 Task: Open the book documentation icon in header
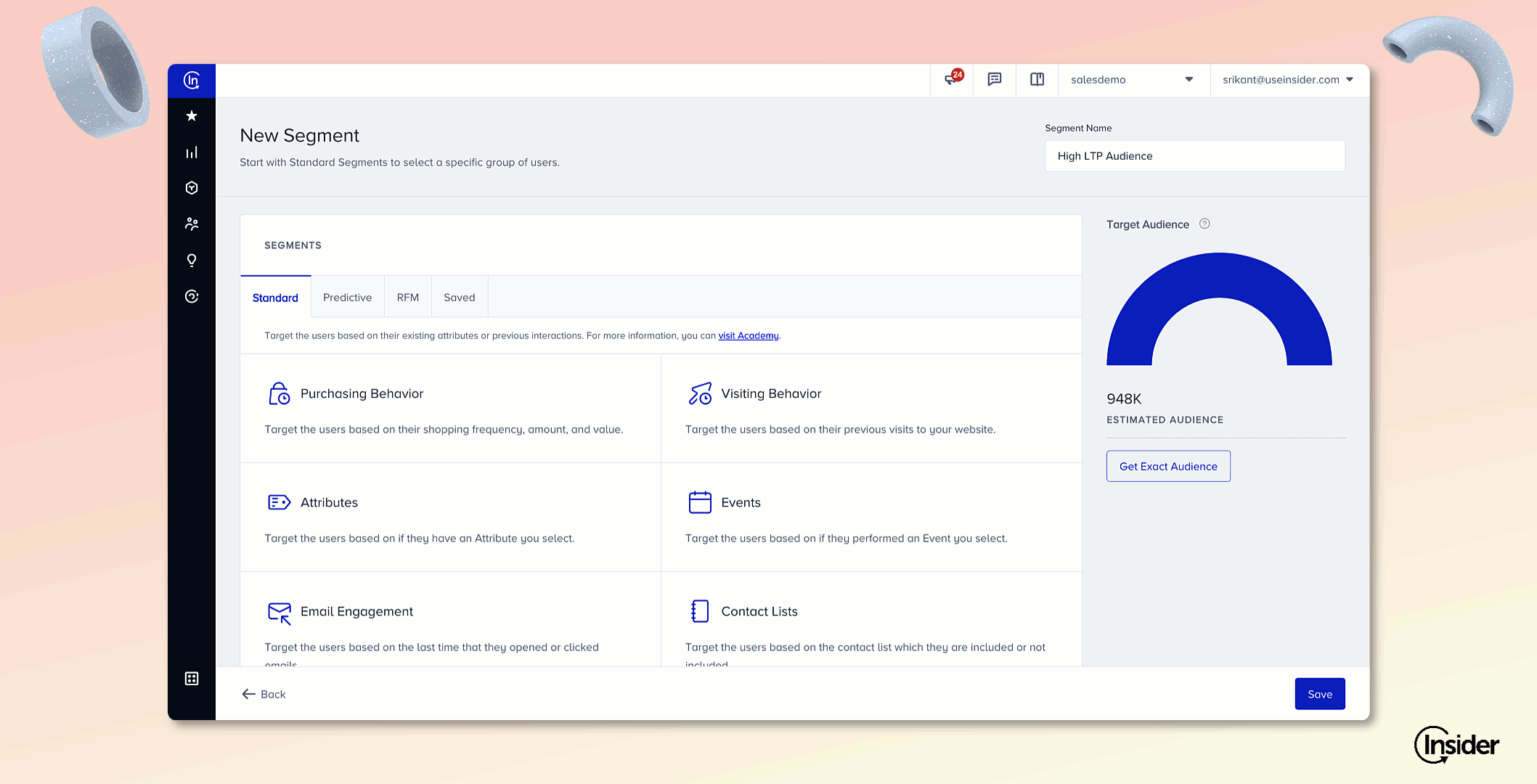coord(1037,79)
